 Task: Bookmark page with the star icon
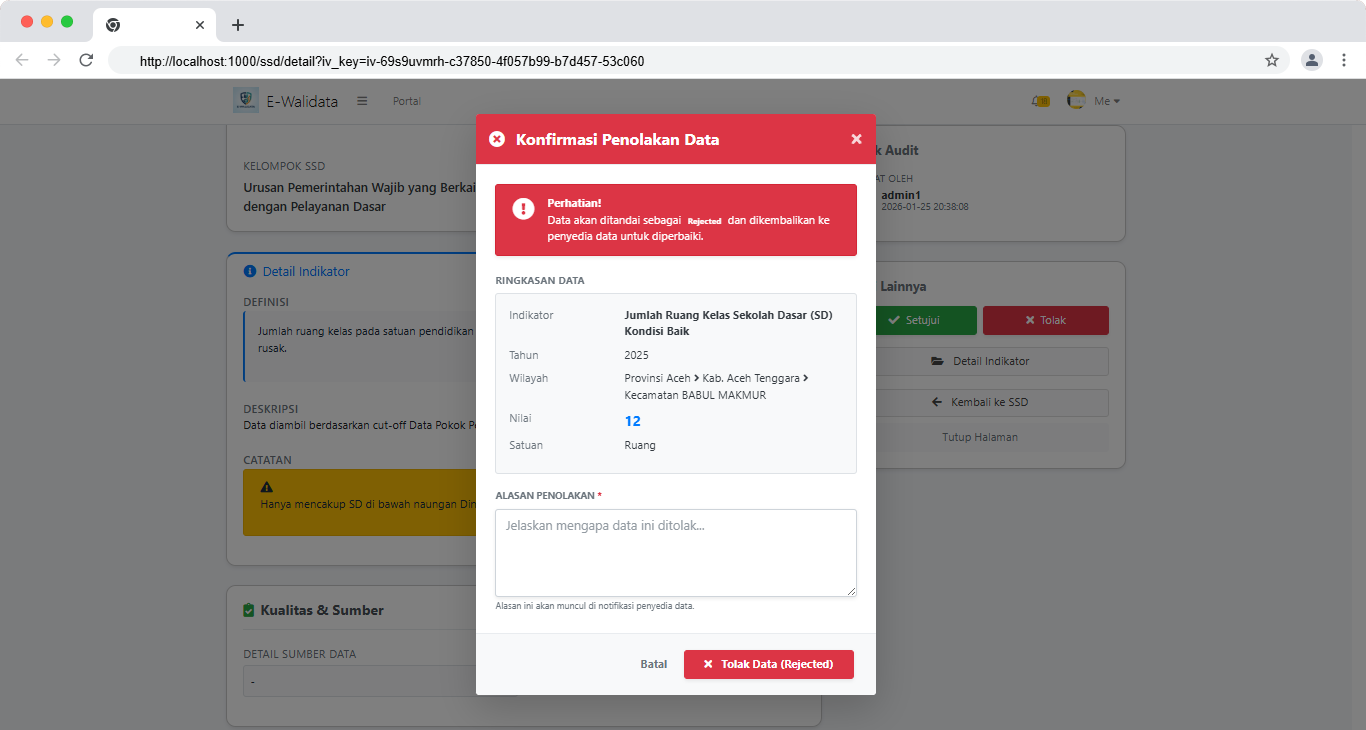coord(1272,60)
